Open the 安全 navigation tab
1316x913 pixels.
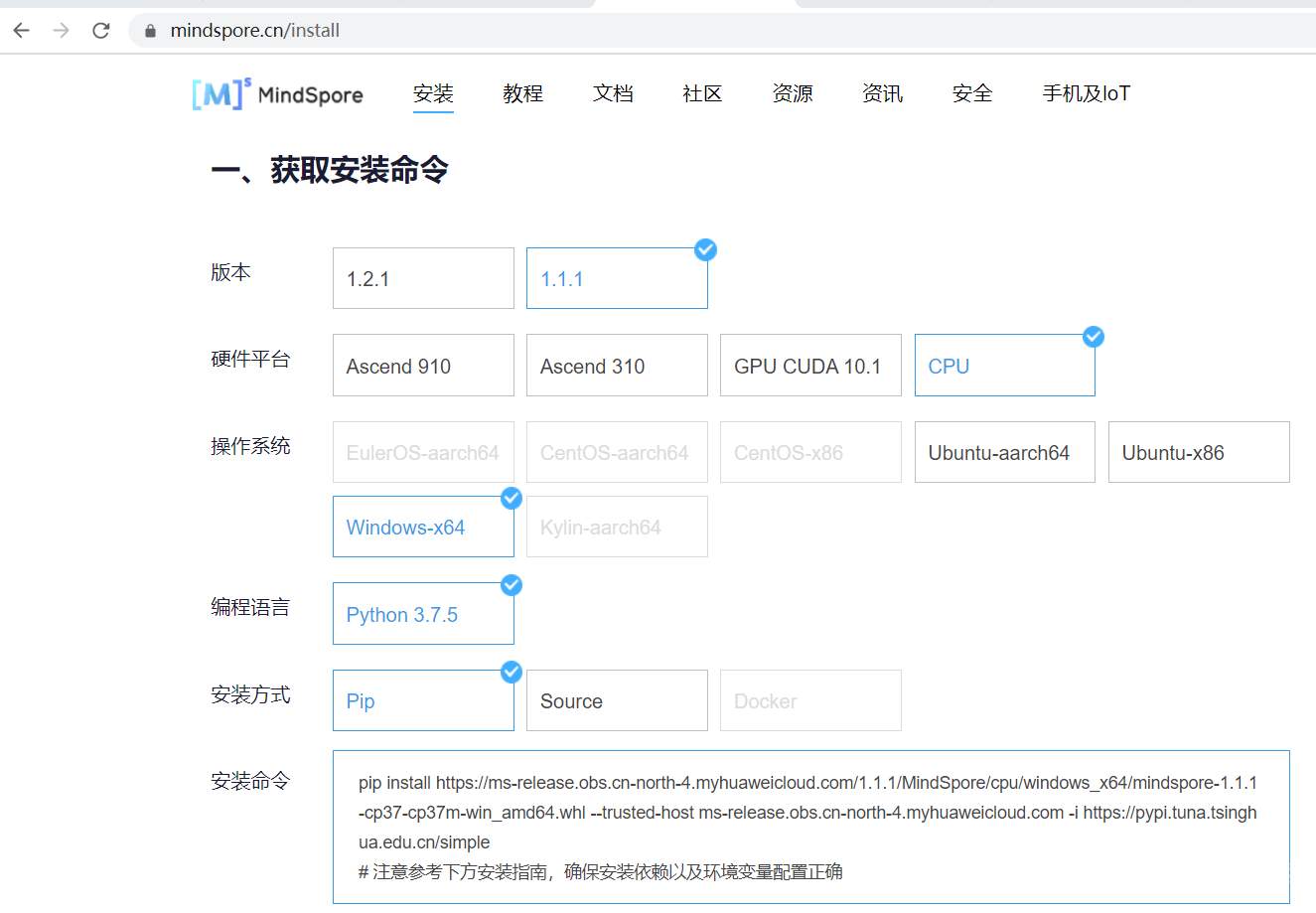(x=972, y=93)
